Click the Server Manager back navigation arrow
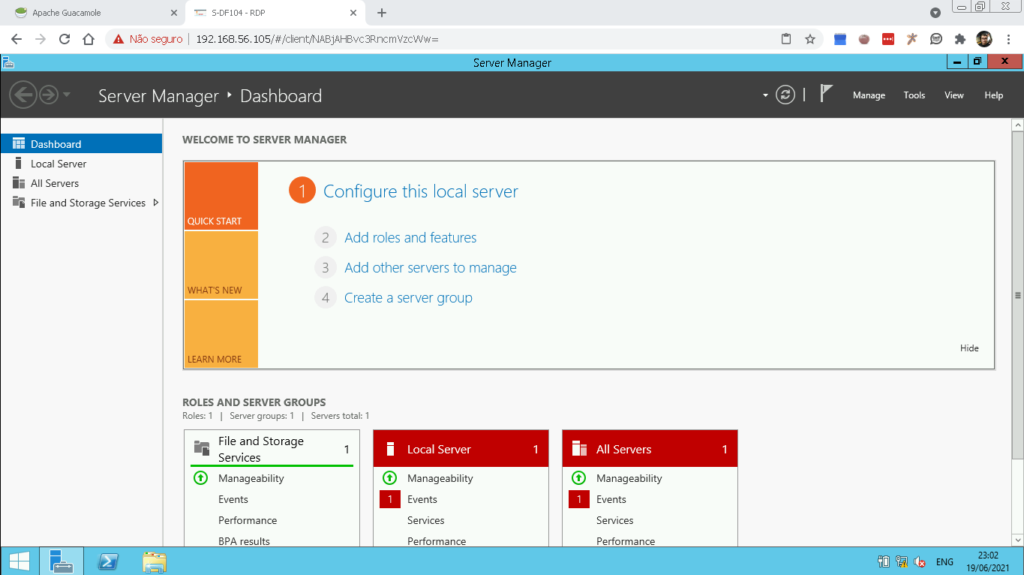This screenshot has height=575, width=1024. tap(23, 95)
